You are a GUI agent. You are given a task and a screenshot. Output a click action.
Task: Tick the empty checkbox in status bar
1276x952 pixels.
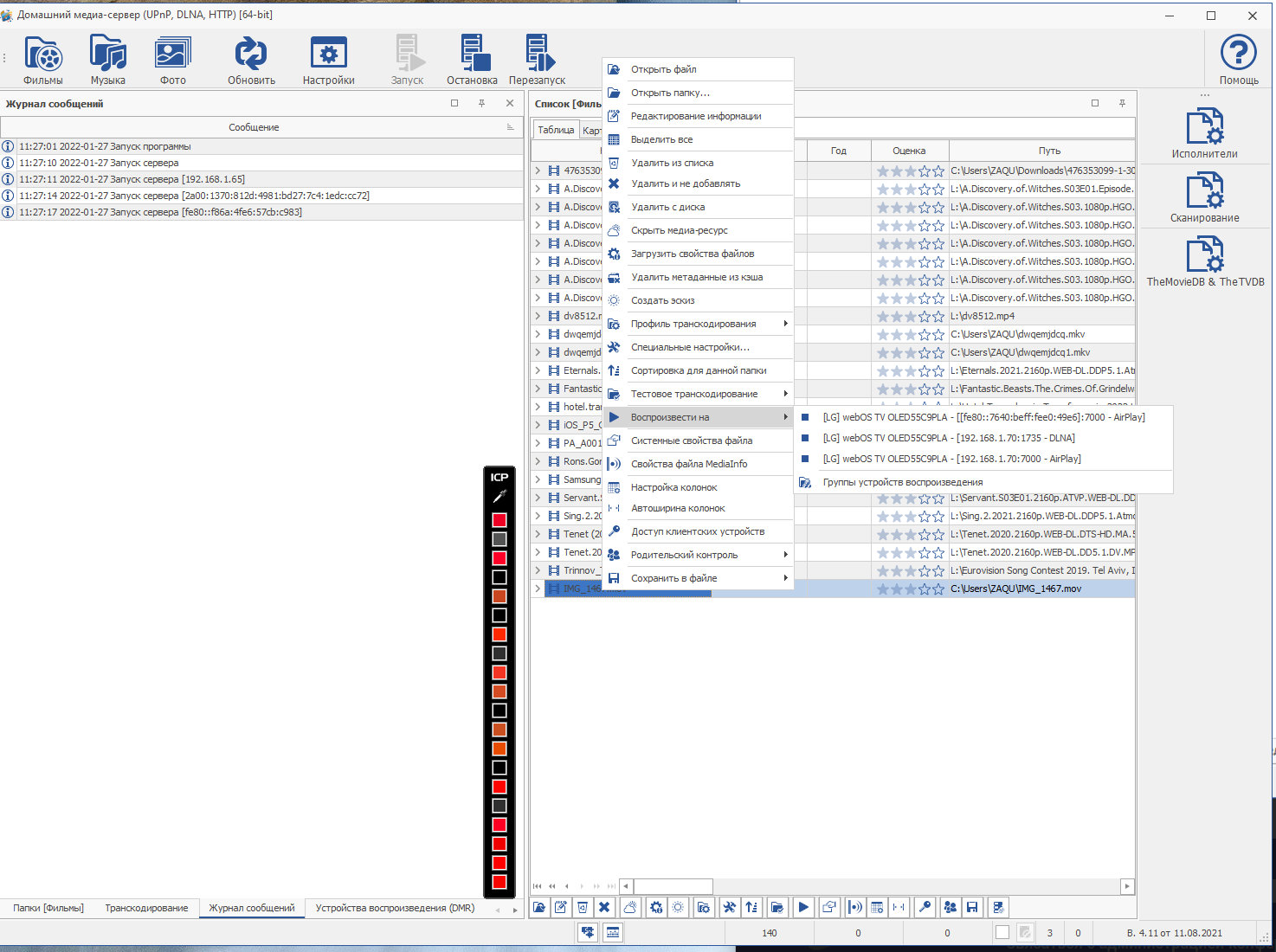point(1002,933)
